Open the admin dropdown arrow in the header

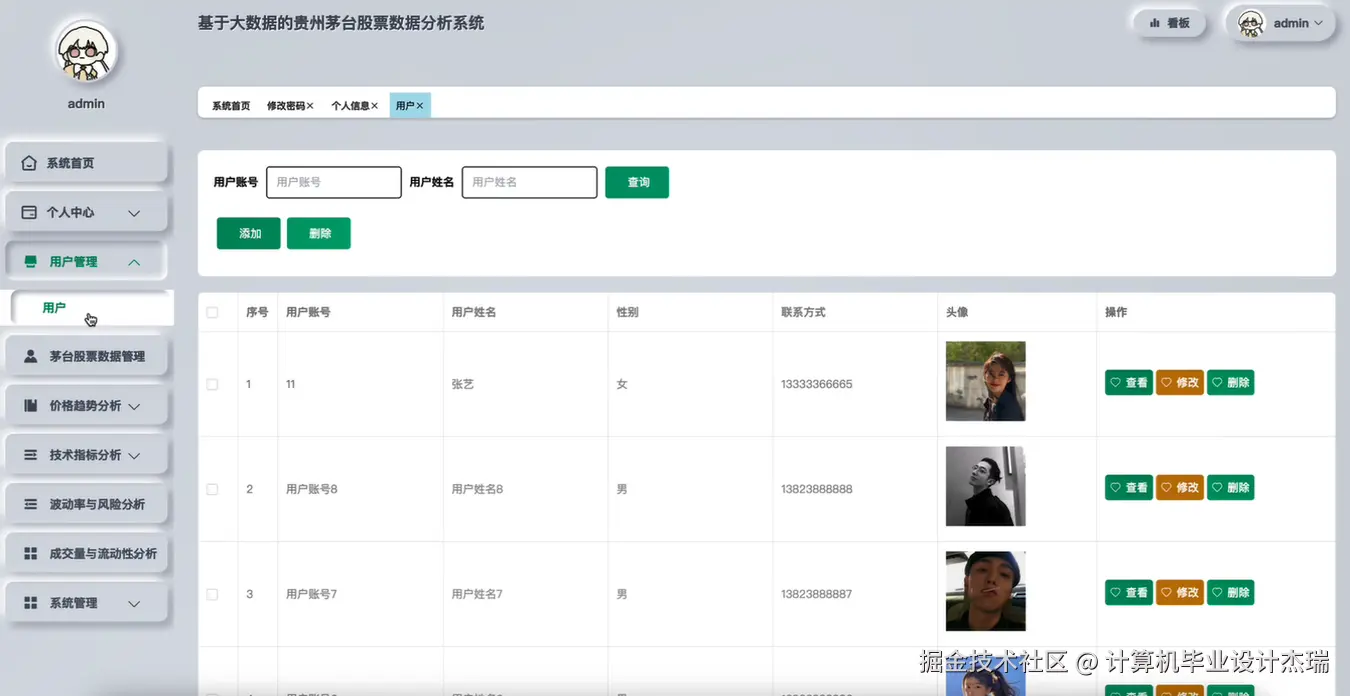(1318, 23)
